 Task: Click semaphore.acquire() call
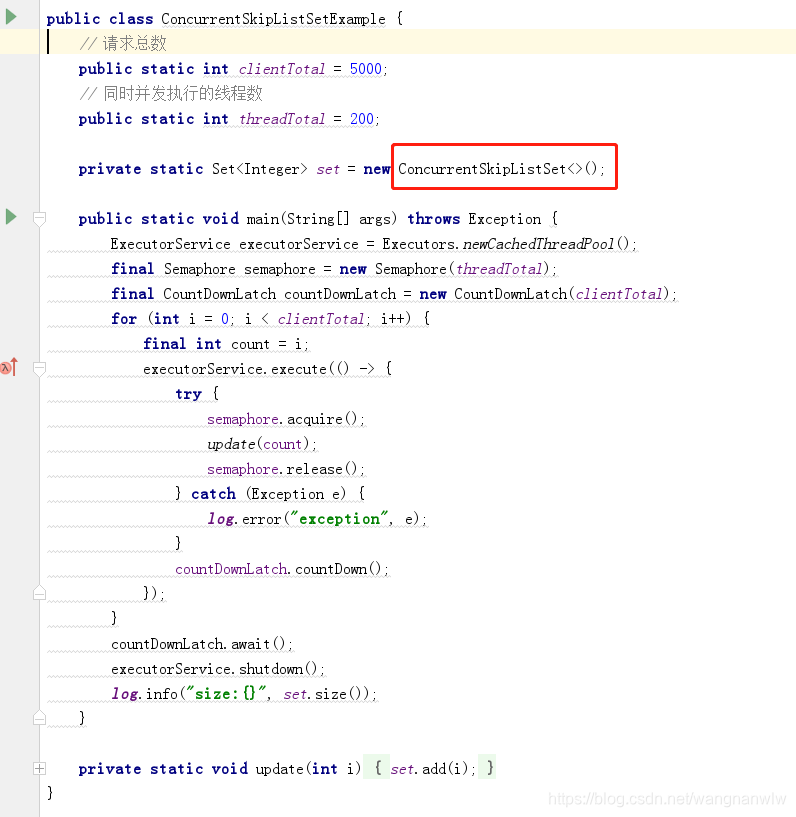click(x=286, y=419)
